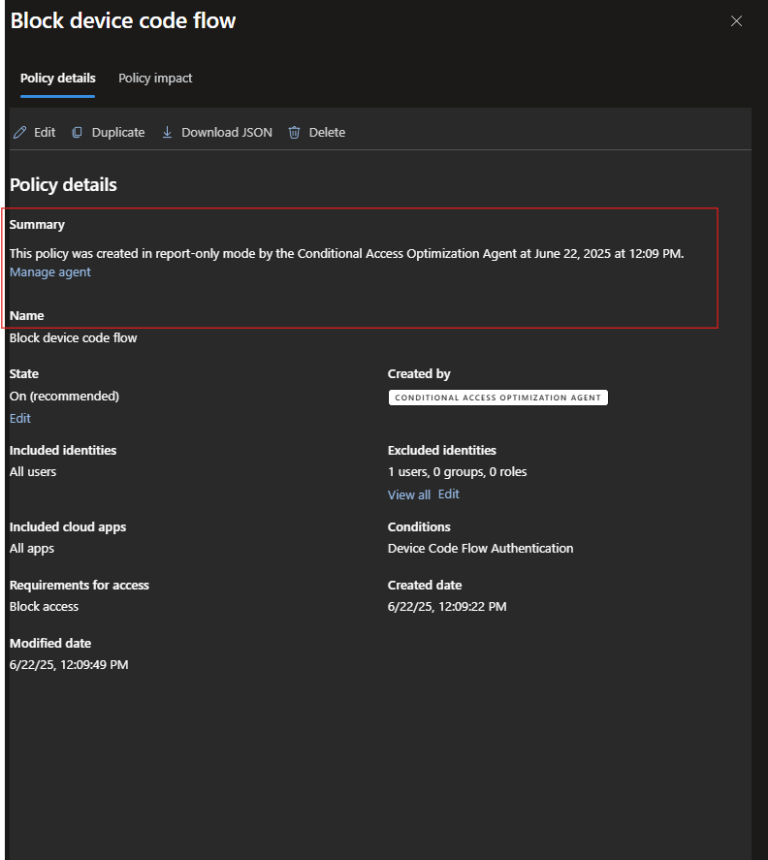The width and height of the screenshot is (768, 860).
Task: Click the Edit command in the toolbar
Action: tap(43, 131)
